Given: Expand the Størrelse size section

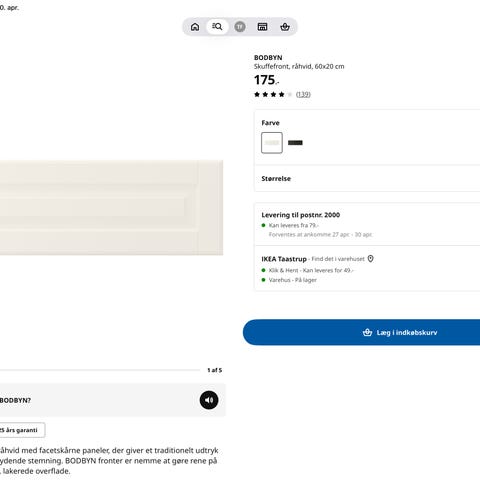Looking at the screenshot, I should [x=367, y=179].
